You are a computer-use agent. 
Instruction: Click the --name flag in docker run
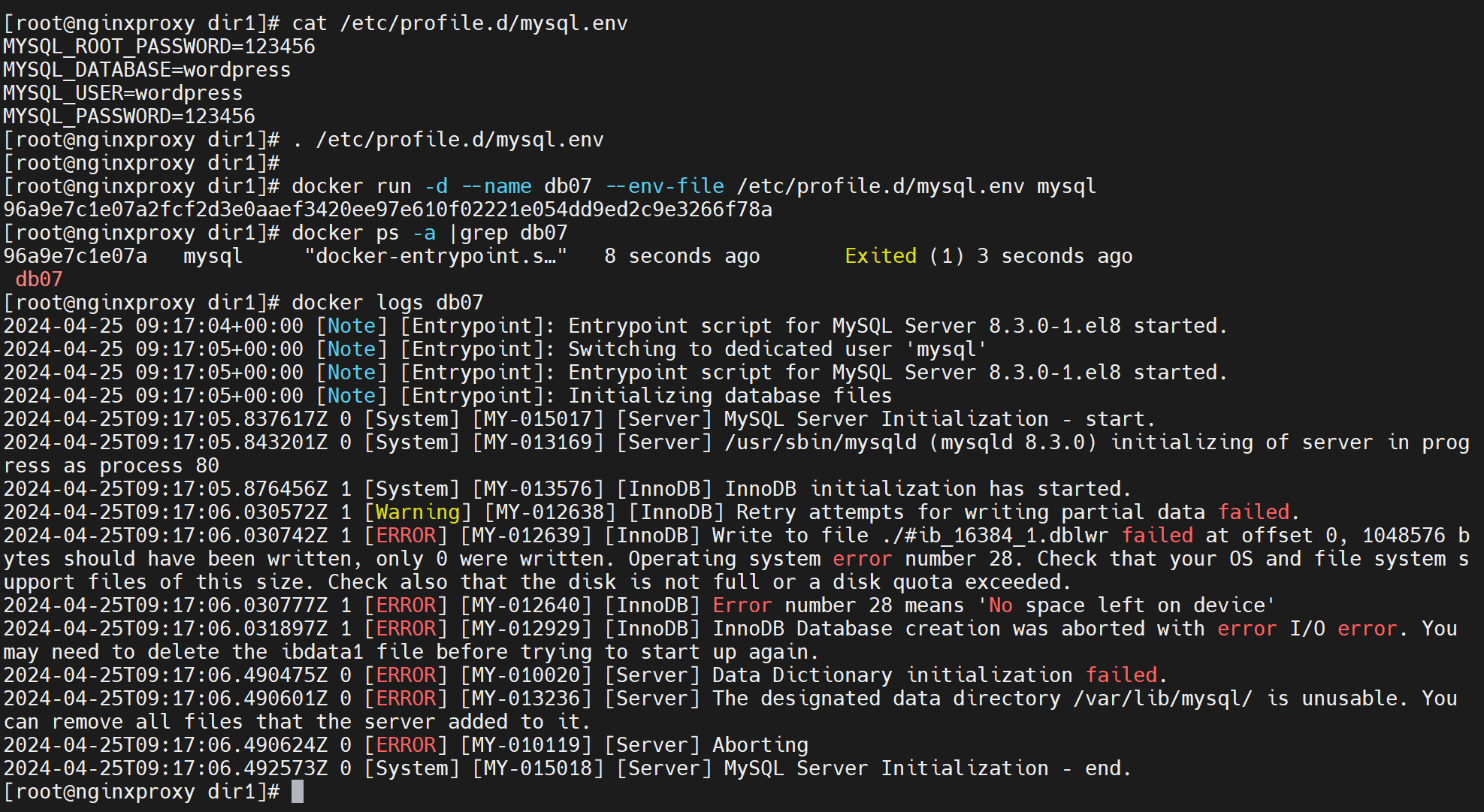496,186
